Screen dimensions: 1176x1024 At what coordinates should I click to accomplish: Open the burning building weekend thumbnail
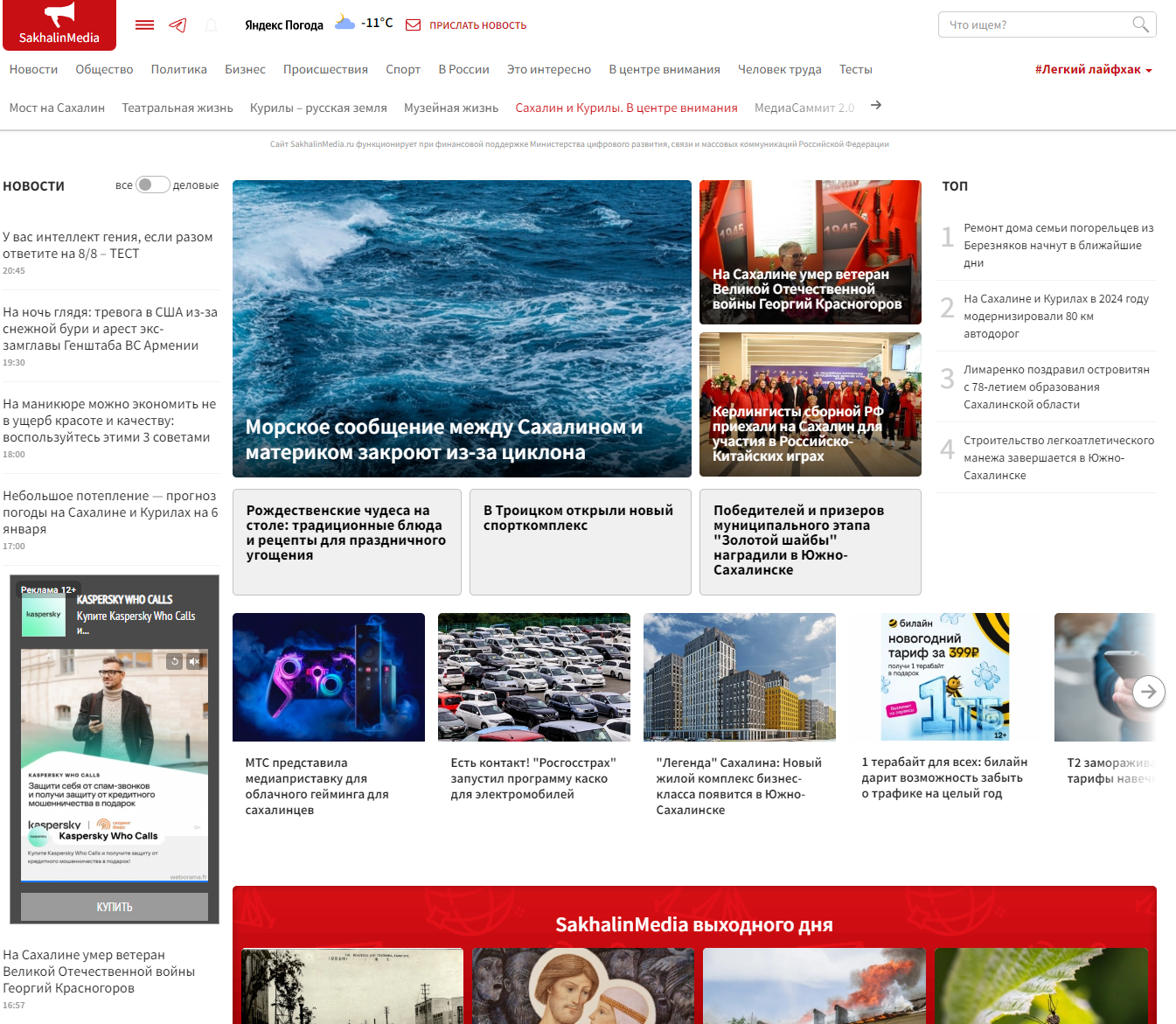(814, 986)
